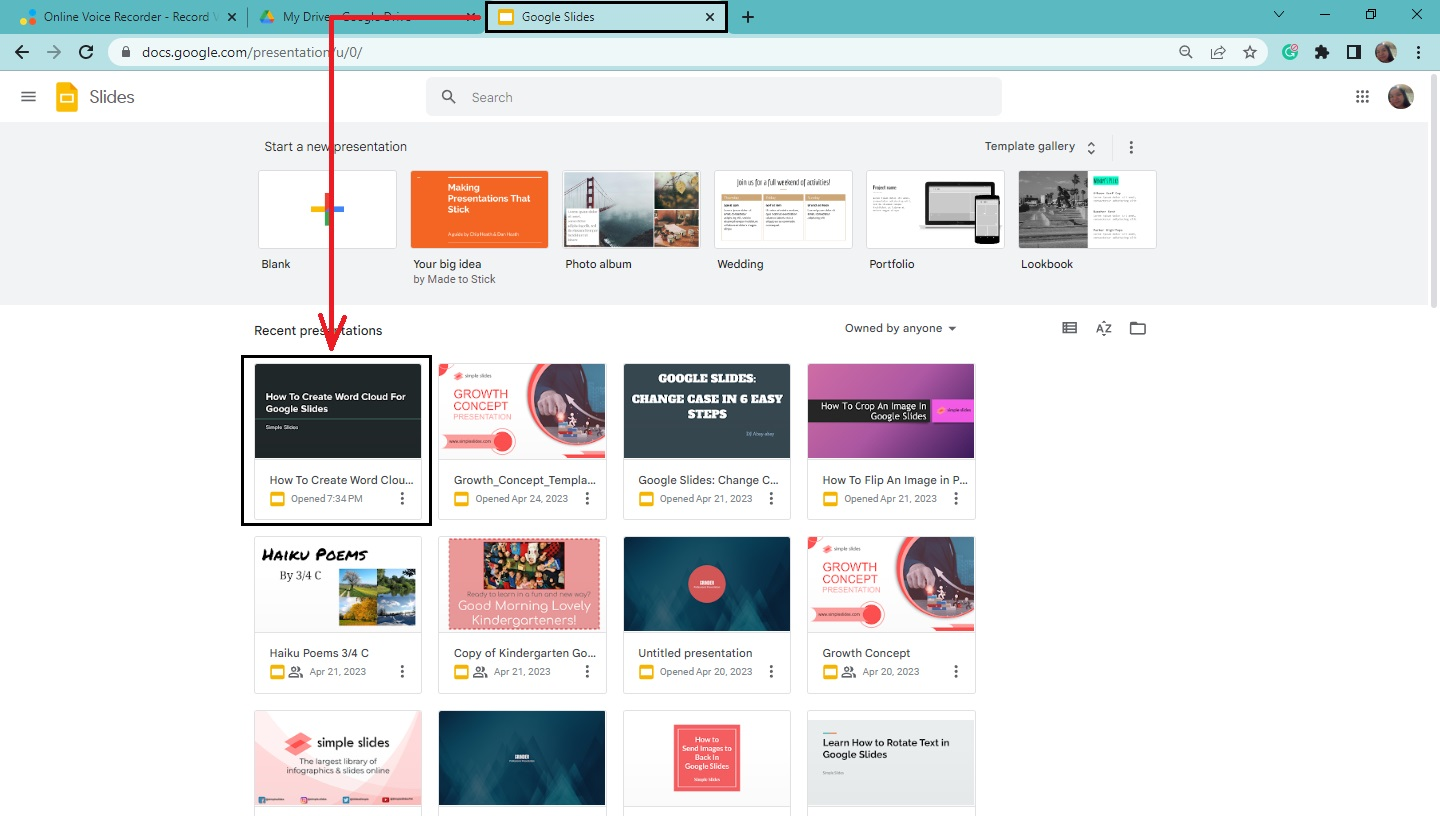
Task: Open How To Crop An Image thumbnail
Action: click(891, 411)
